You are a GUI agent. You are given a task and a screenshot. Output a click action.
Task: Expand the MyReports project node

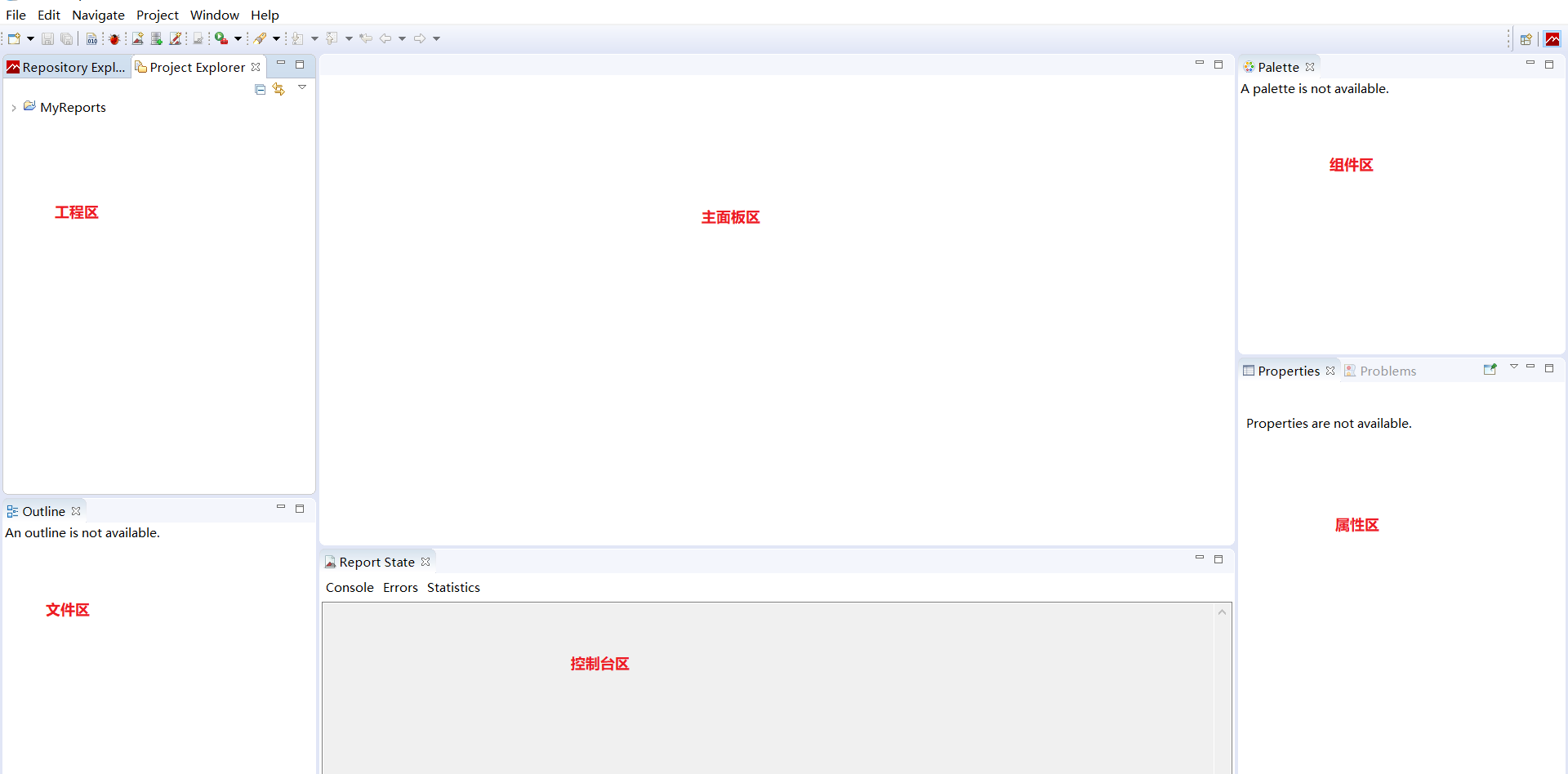click(x=14, y=108)
